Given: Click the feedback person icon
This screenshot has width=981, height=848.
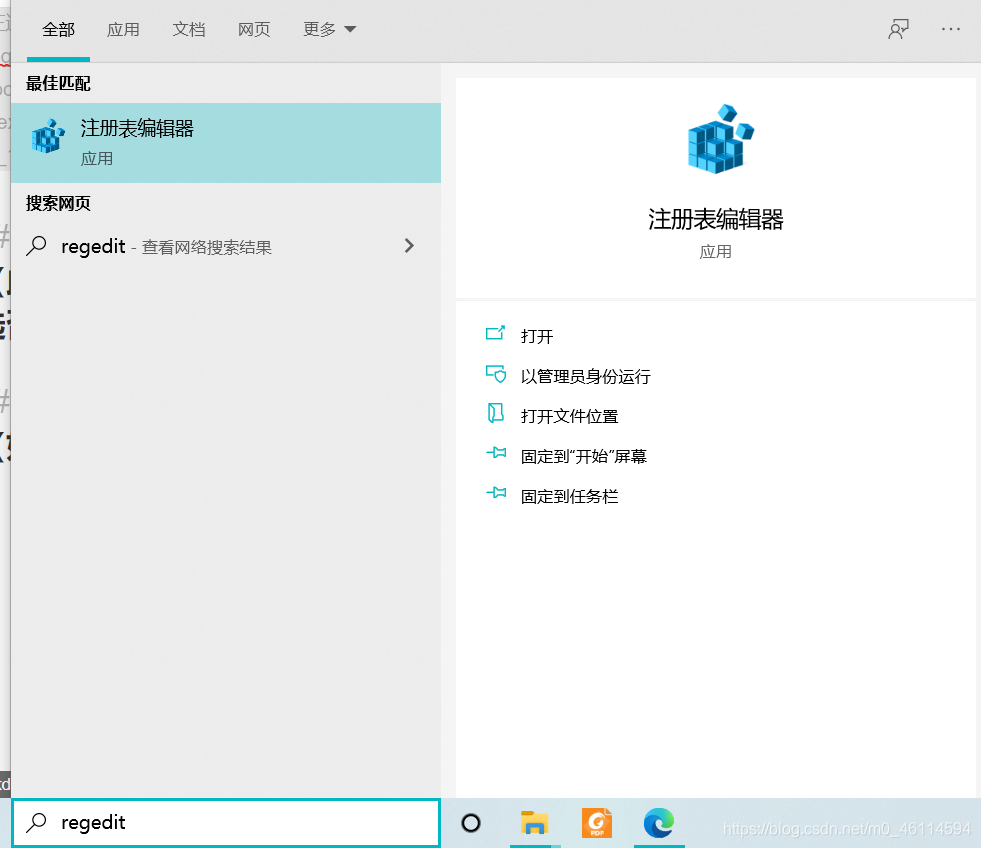Looking at the screenshot, I should [x=898, y=29].
